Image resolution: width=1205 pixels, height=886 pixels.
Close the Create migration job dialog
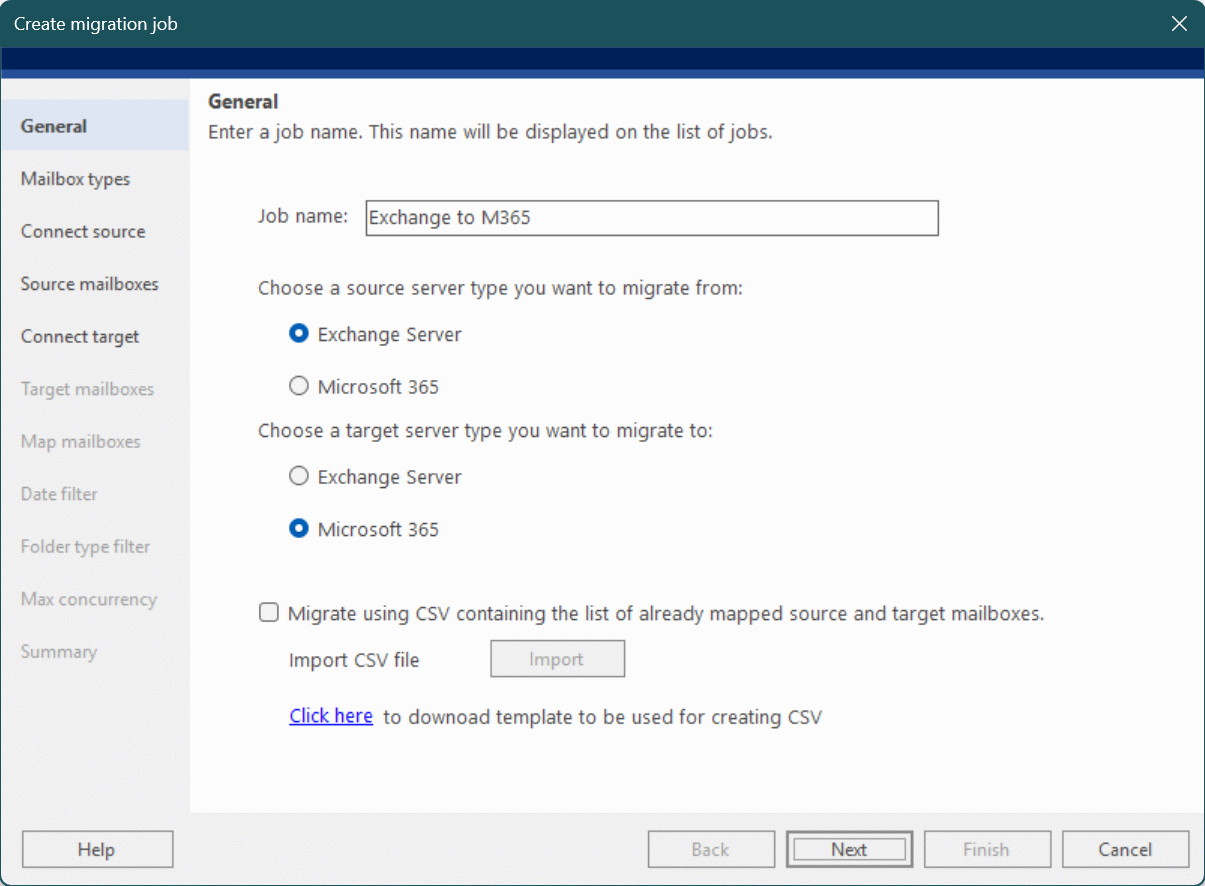[x=1179, y=24]
